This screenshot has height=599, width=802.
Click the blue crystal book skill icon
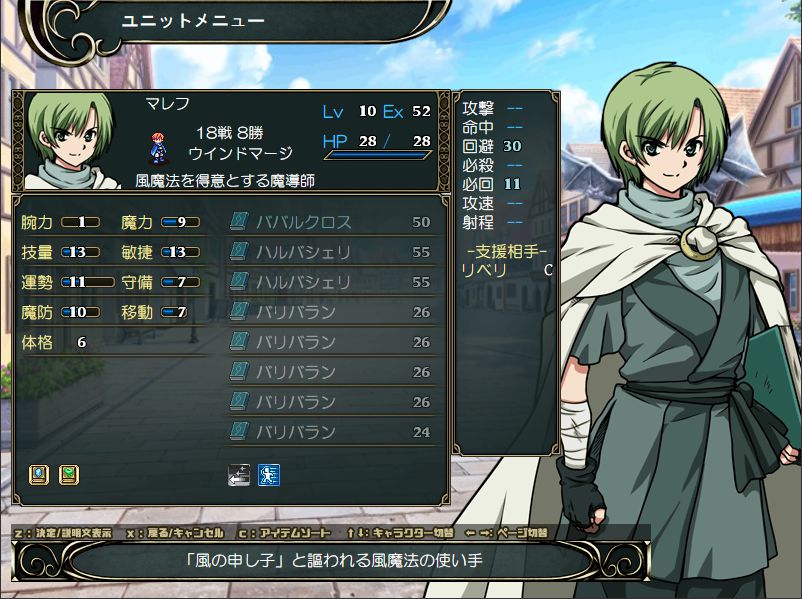[39, 475]
